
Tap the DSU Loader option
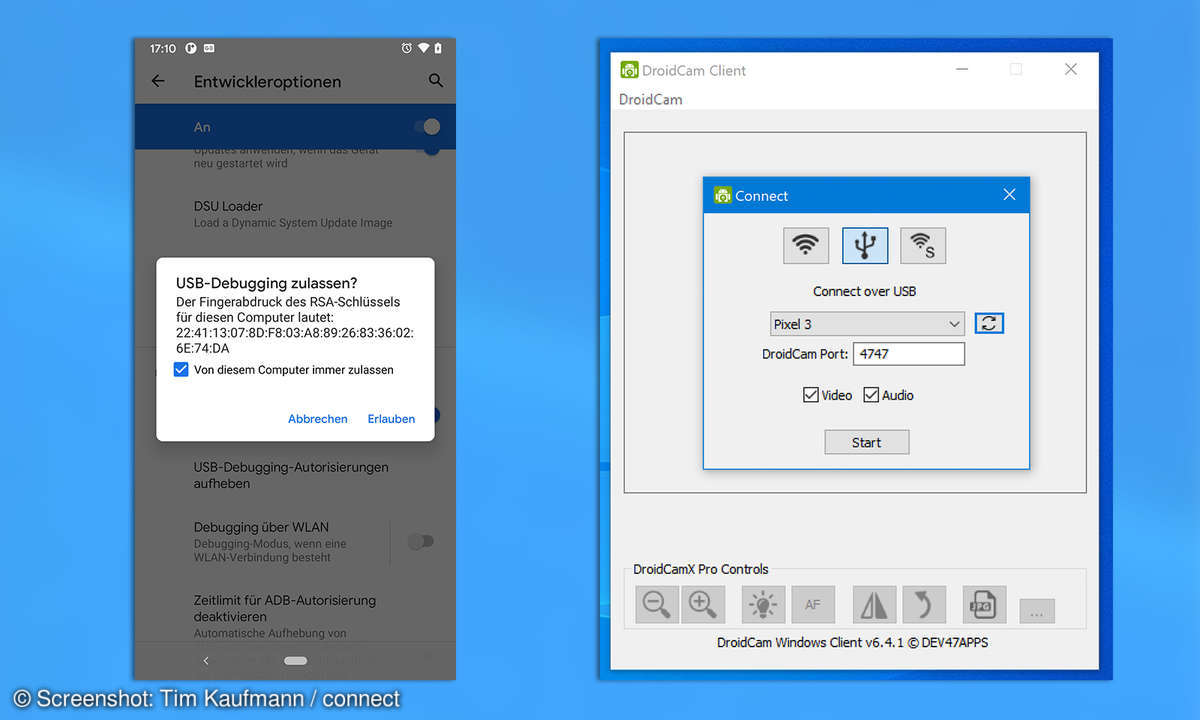pyautogui.click(x=295, y=214)
